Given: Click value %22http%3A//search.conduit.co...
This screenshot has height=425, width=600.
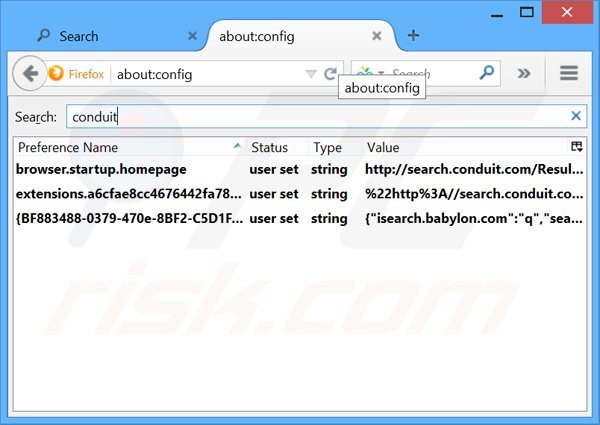Looking at the screenshot, I should coord(474,194).
